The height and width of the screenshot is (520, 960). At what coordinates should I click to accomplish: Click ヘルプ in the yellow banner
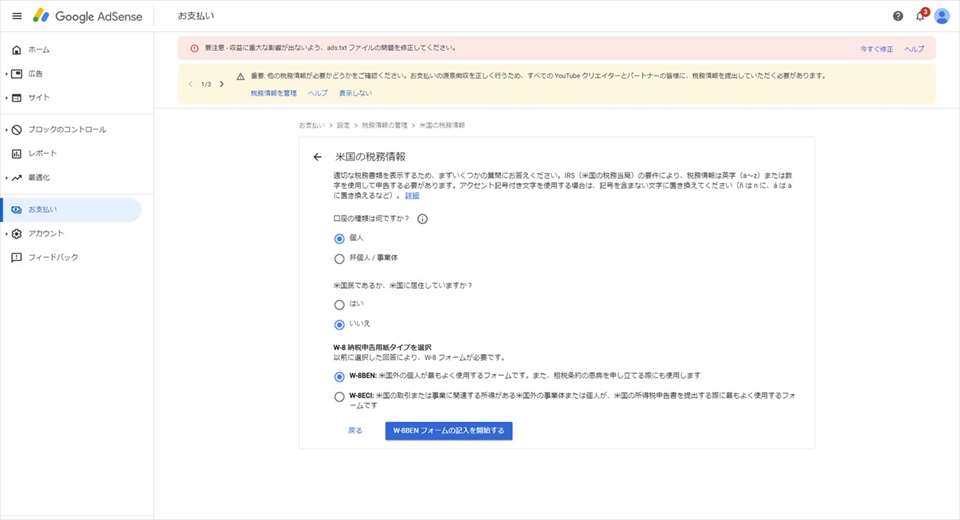click(317, 93)
